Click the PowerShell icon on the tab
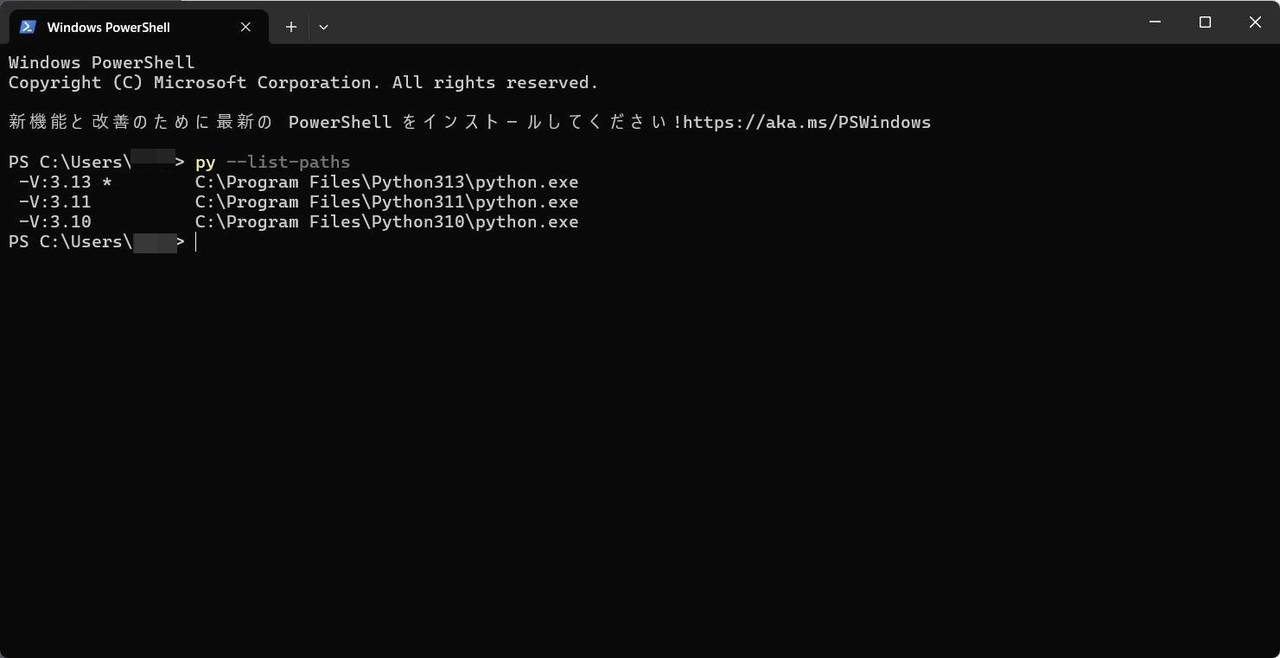Image resolution: width=1280 pixels, height=658 pixels. pyautogui.click(x=28, y=27)
